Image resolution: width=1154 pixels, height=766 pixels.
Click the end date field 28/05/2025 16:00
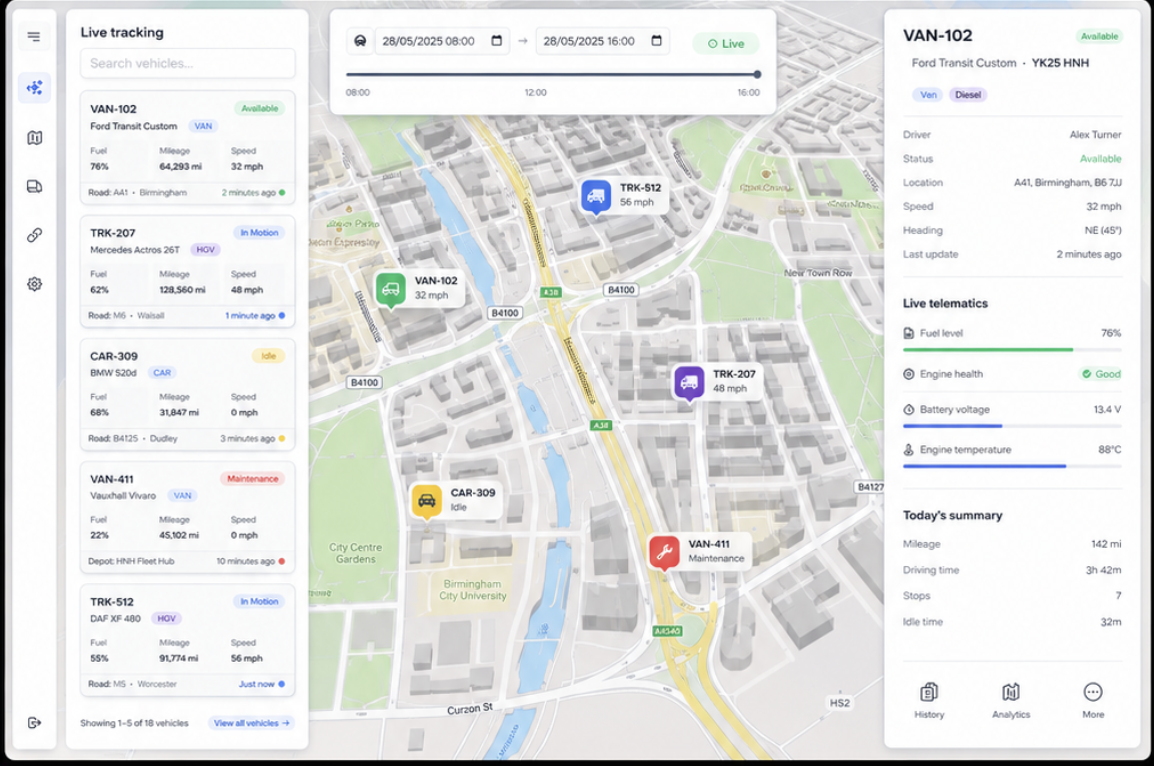pos(603,41)
